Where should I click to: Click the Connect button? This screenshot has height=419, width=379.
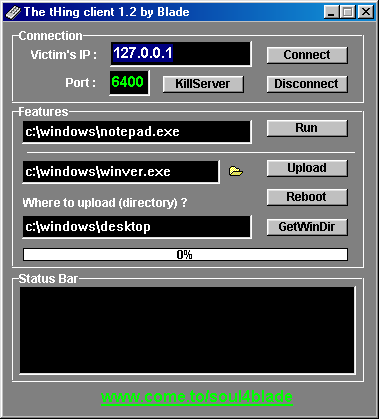coord(307,55)
